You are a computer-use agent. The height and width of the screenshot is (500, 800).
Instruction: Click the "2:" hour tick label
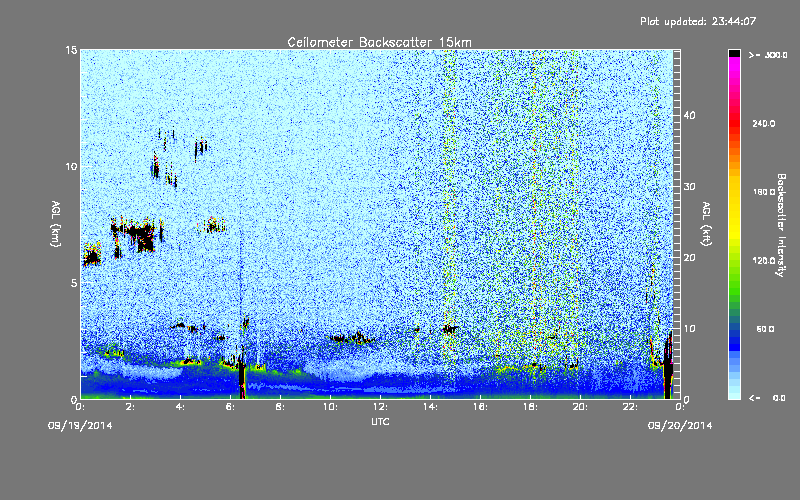[130, 407]
